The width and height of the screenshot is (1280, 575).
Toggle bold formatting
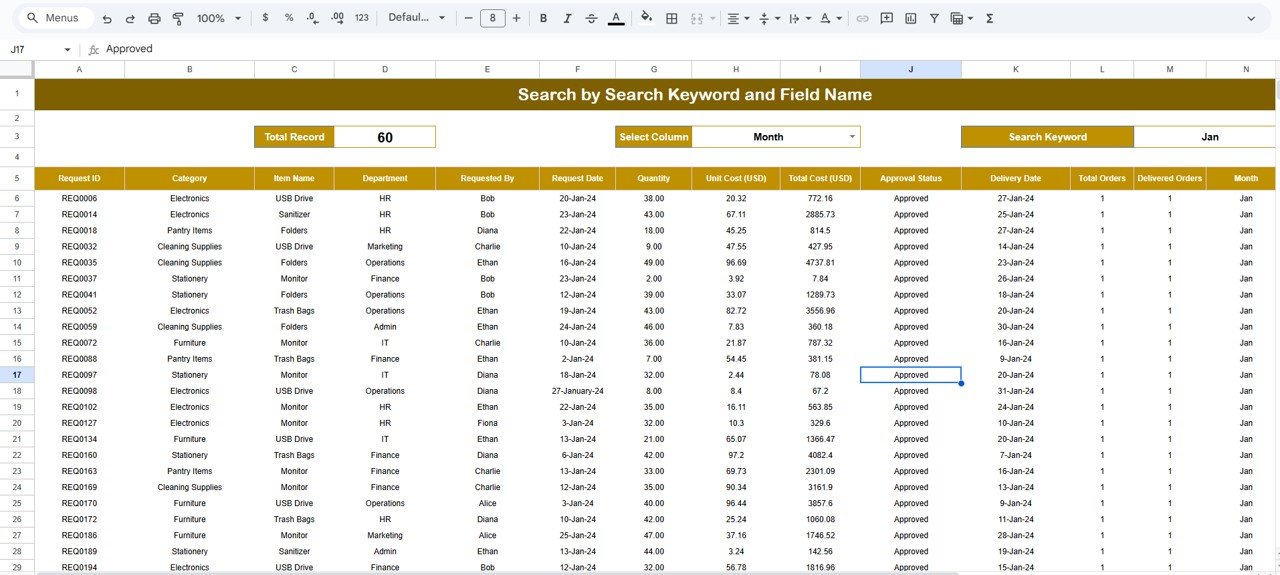pos(543,18)
